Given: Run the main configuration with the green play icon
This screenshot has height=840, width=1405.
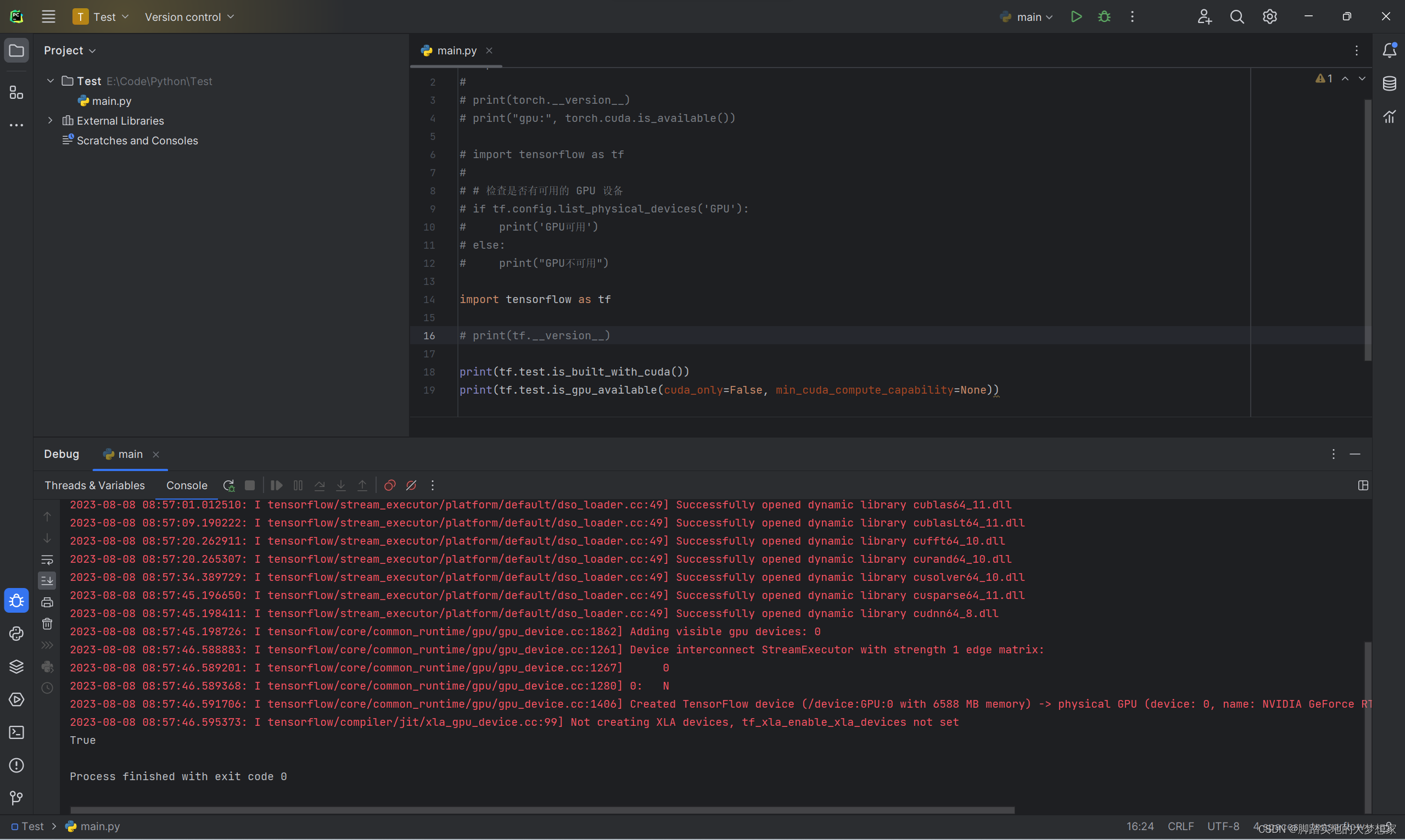Looking at the screenshot, I should click(1076, 16).
